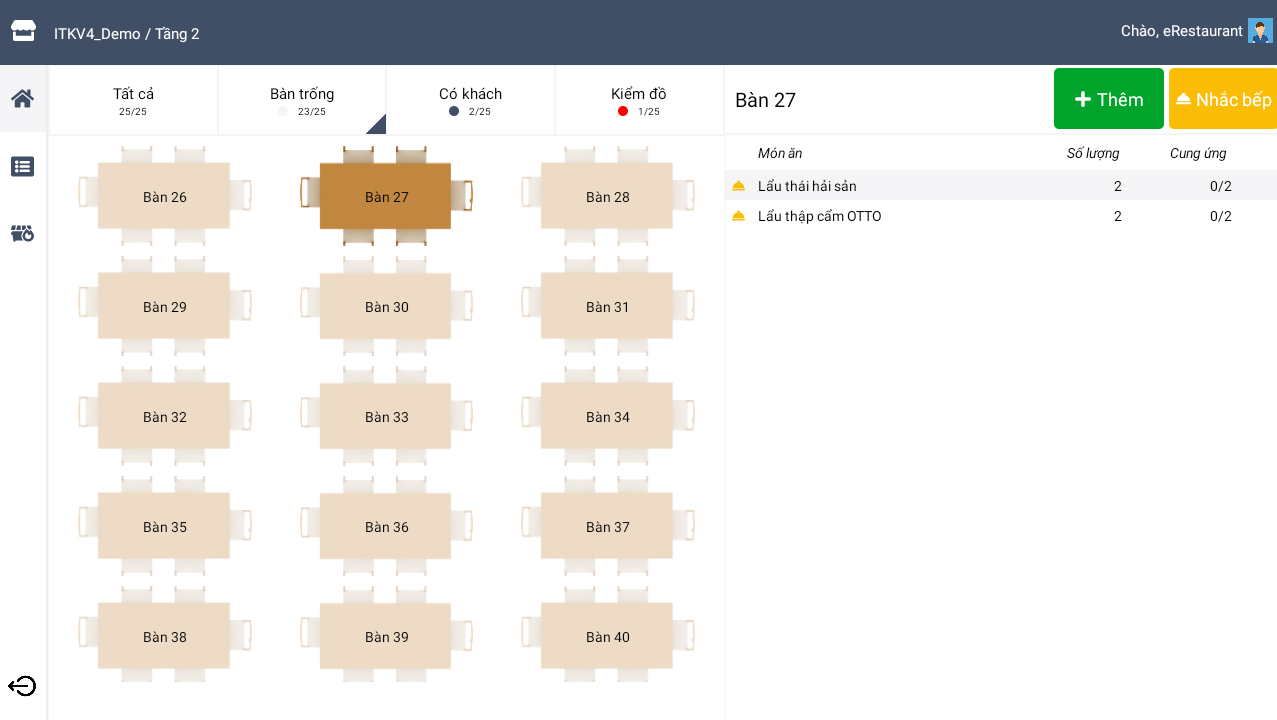
Task: Select table Bàn 26
Action: tap(165, 197)
